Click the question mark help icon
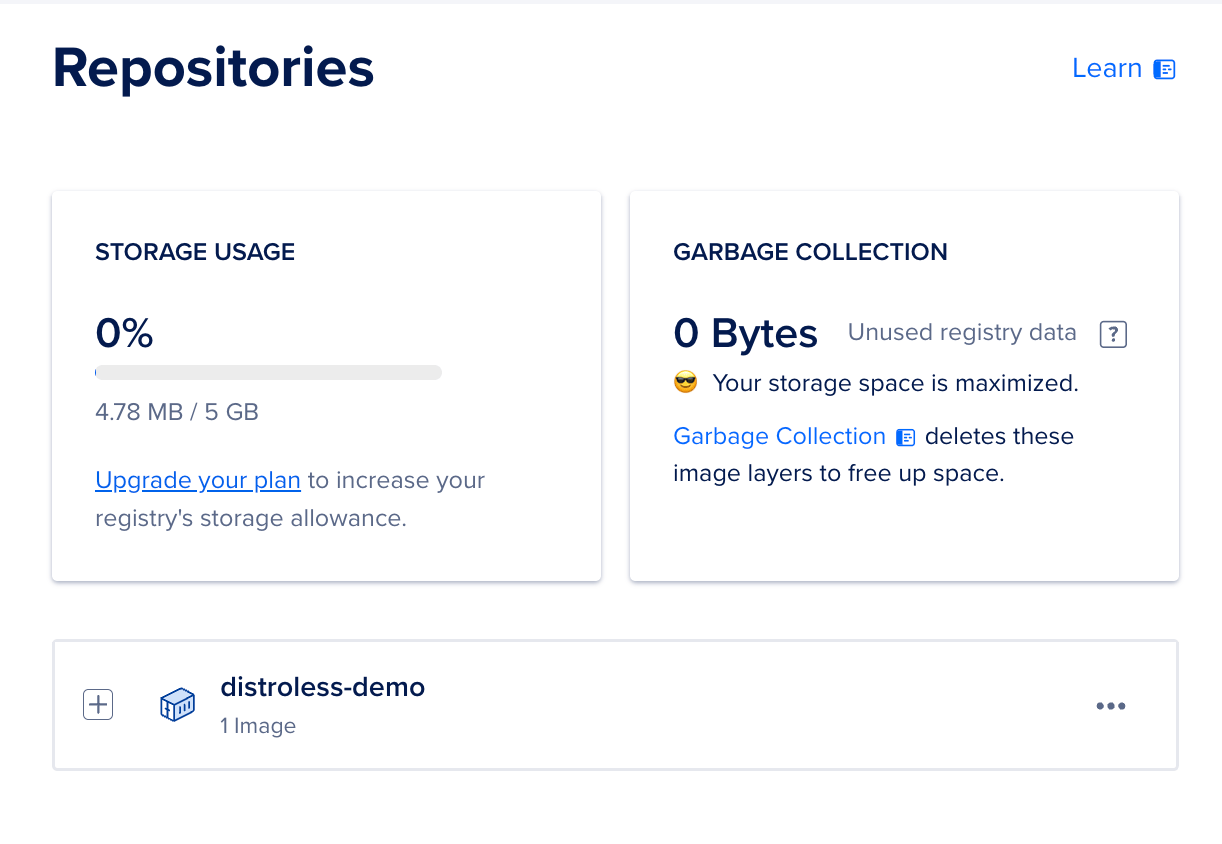Viewport: 1222px width, 844px height. tap(1113, 334)
